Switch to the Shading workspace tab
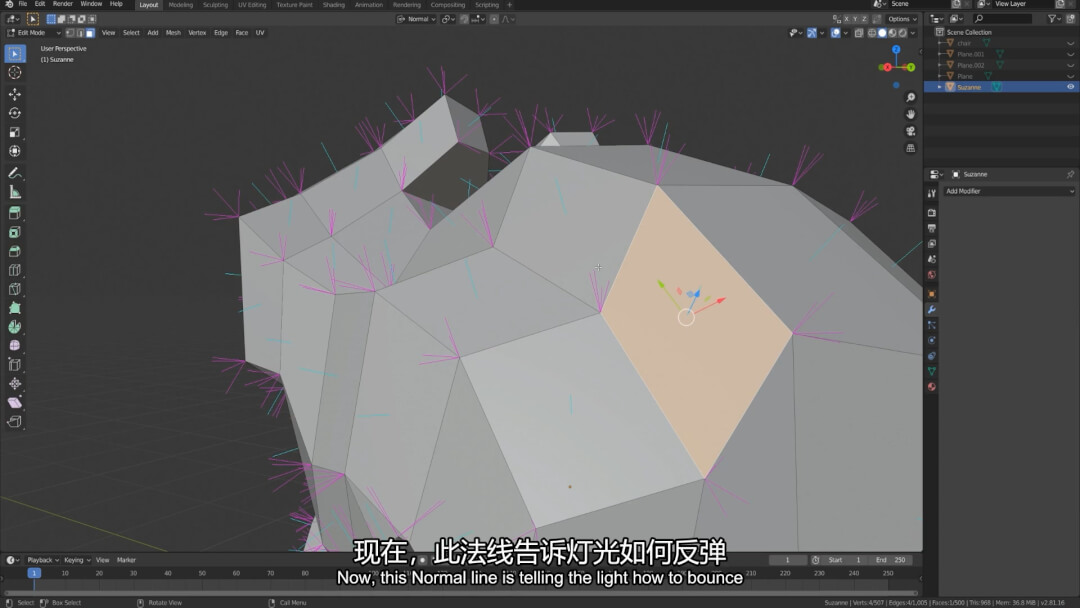This screenshot has height=608, width=1080. coord(333,5)
